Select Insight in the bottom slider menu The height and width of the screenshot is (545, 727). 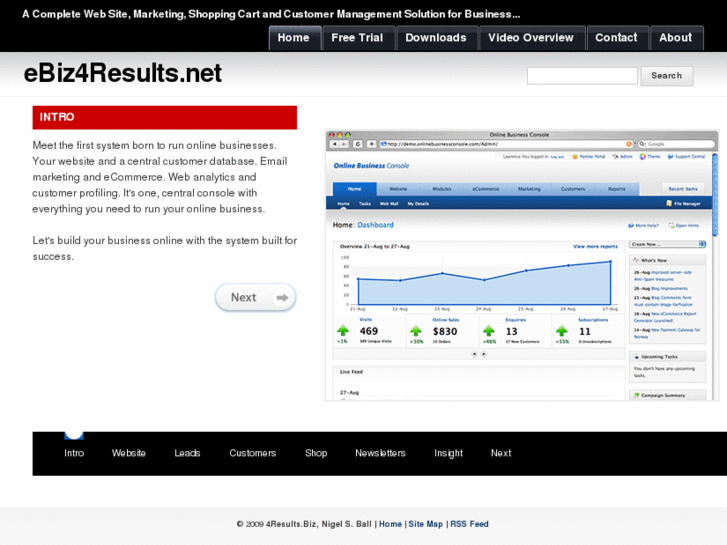tap(448, 453)
